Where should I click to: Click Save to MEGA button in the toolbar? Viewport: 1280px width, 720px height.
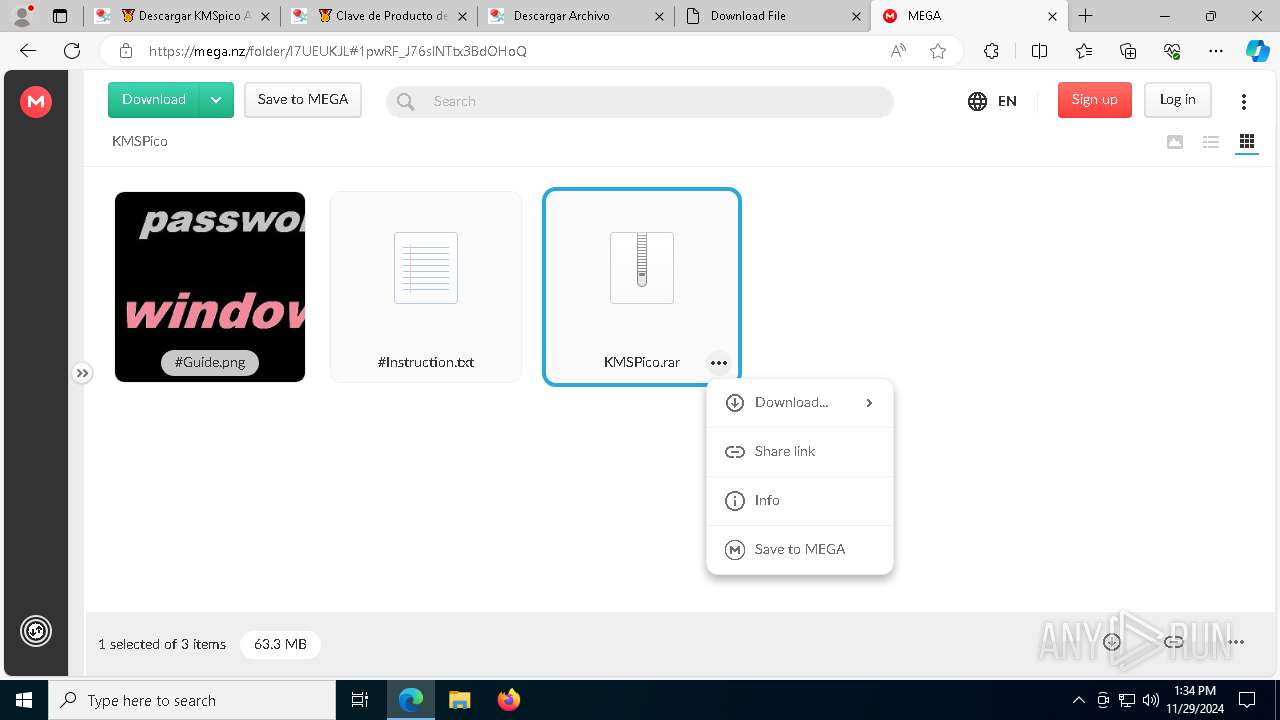(x=303, y=100)
